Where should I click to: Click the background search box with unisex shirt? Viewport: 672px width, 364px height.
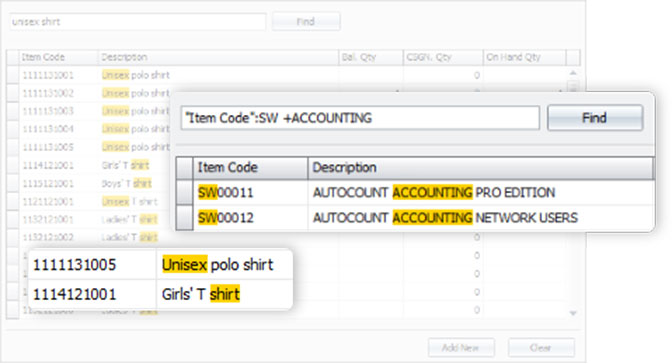[138, 22]
